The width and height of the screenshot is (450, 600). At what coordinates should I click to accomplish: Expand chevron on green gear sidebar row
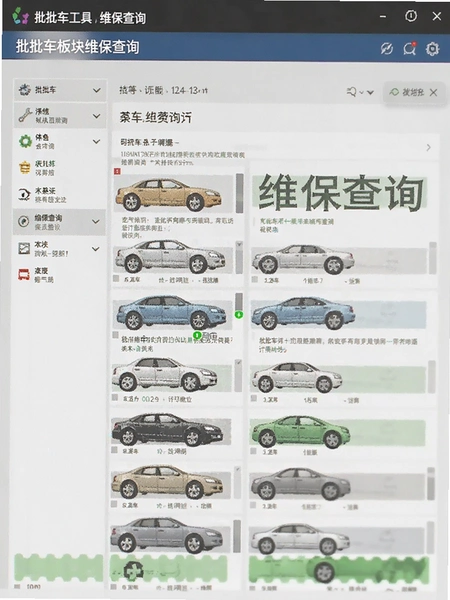[x=96, y=142]
